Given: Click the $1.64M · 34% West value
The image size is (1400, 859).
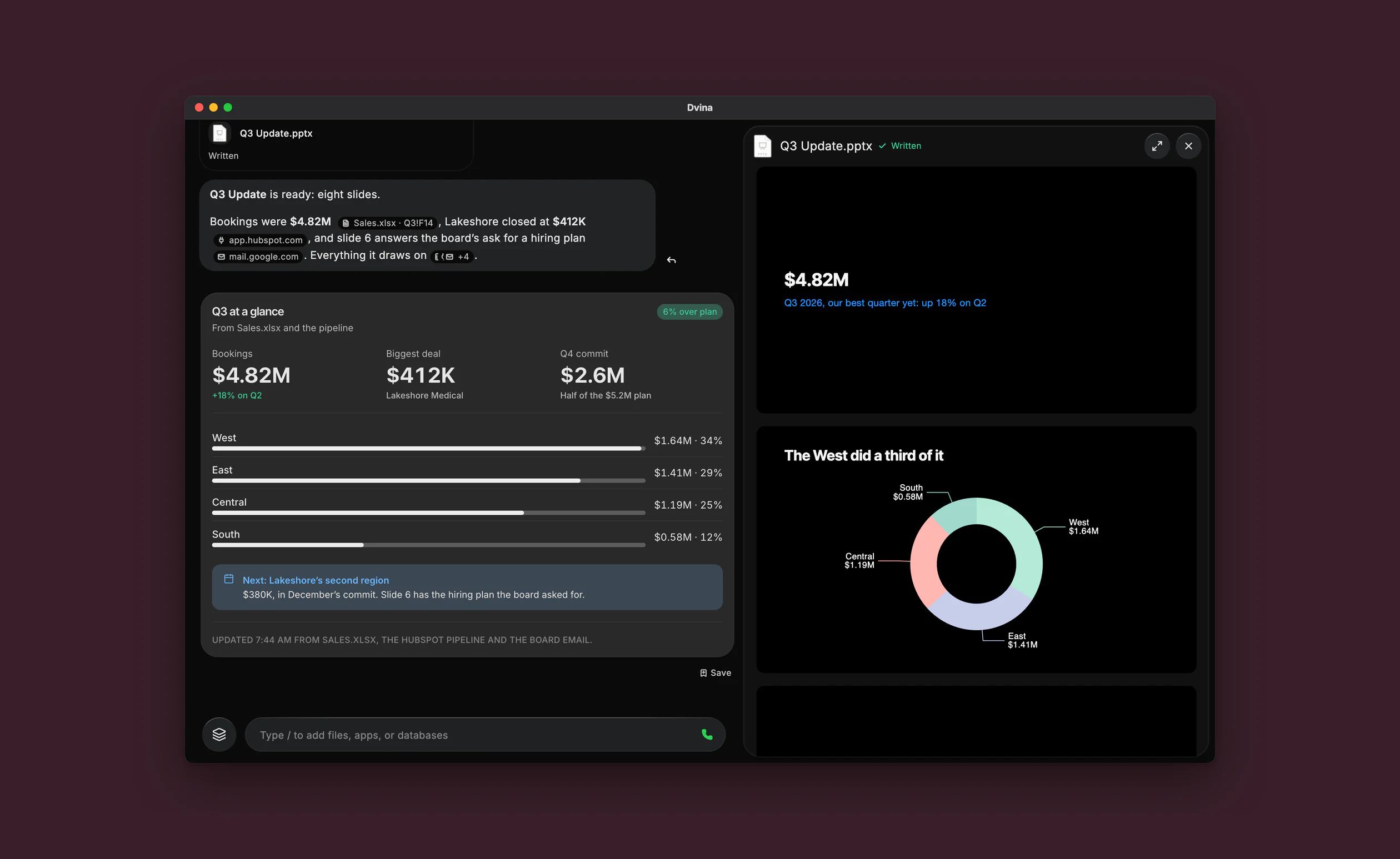Looking at the screenshot, I should click(x=688, y=441).
